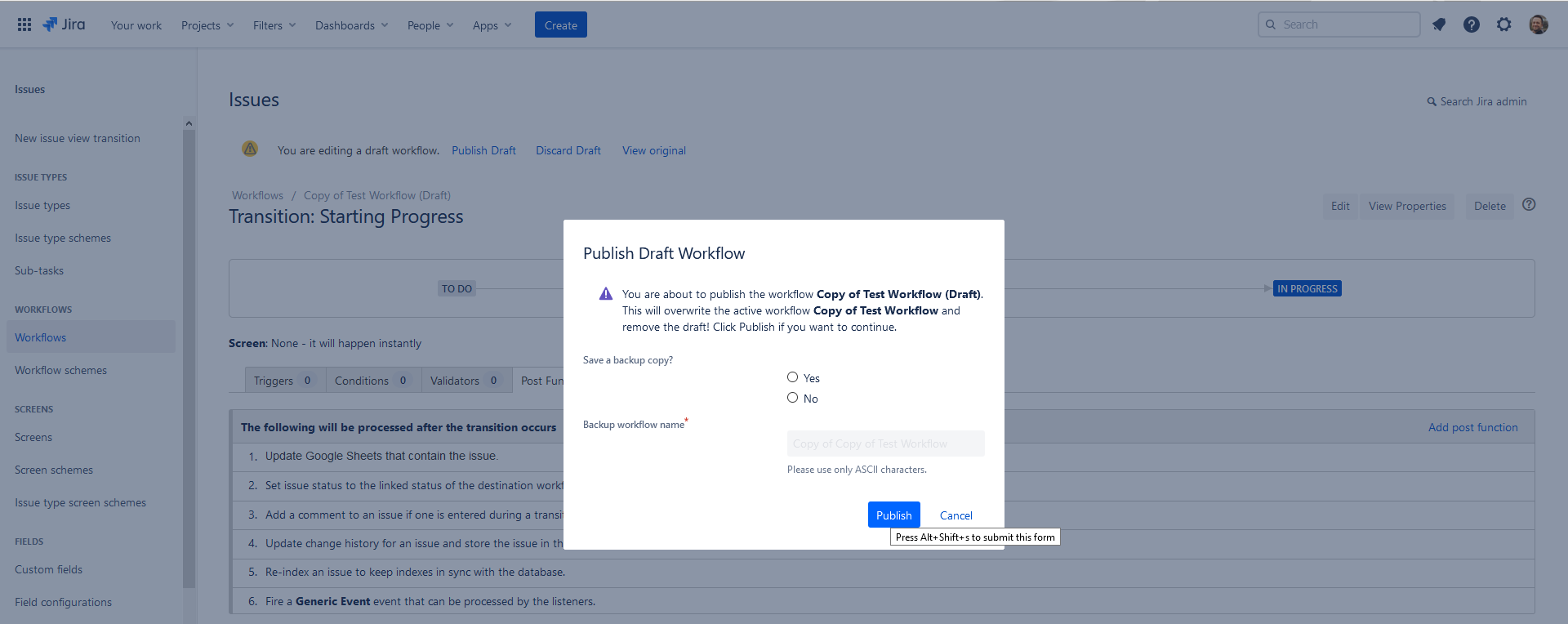Expand the Filters dropdown

coord(274,25)
